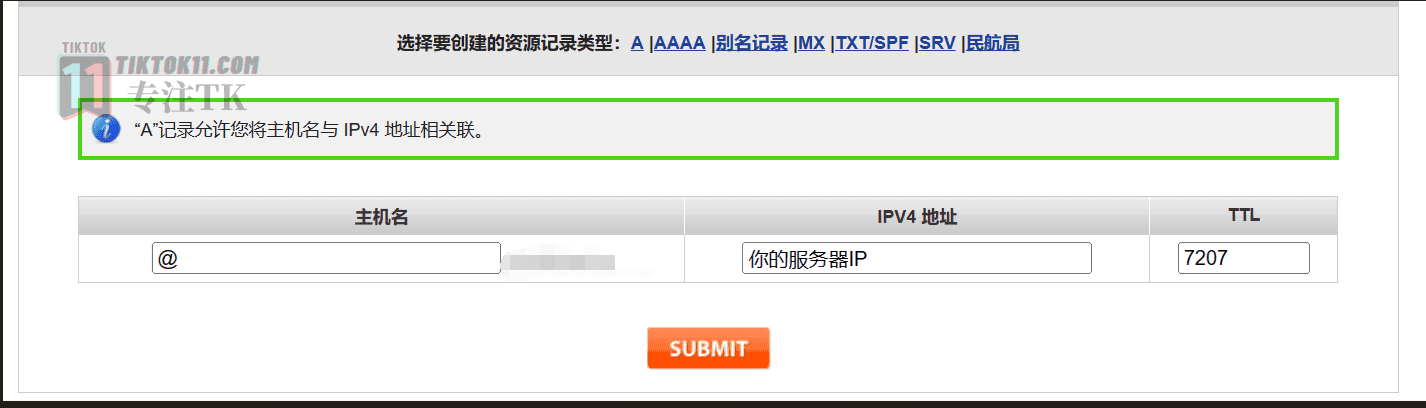Click the 主机名 column header
This screenshot has width=1426, height=408.
[x=381, y=216]
